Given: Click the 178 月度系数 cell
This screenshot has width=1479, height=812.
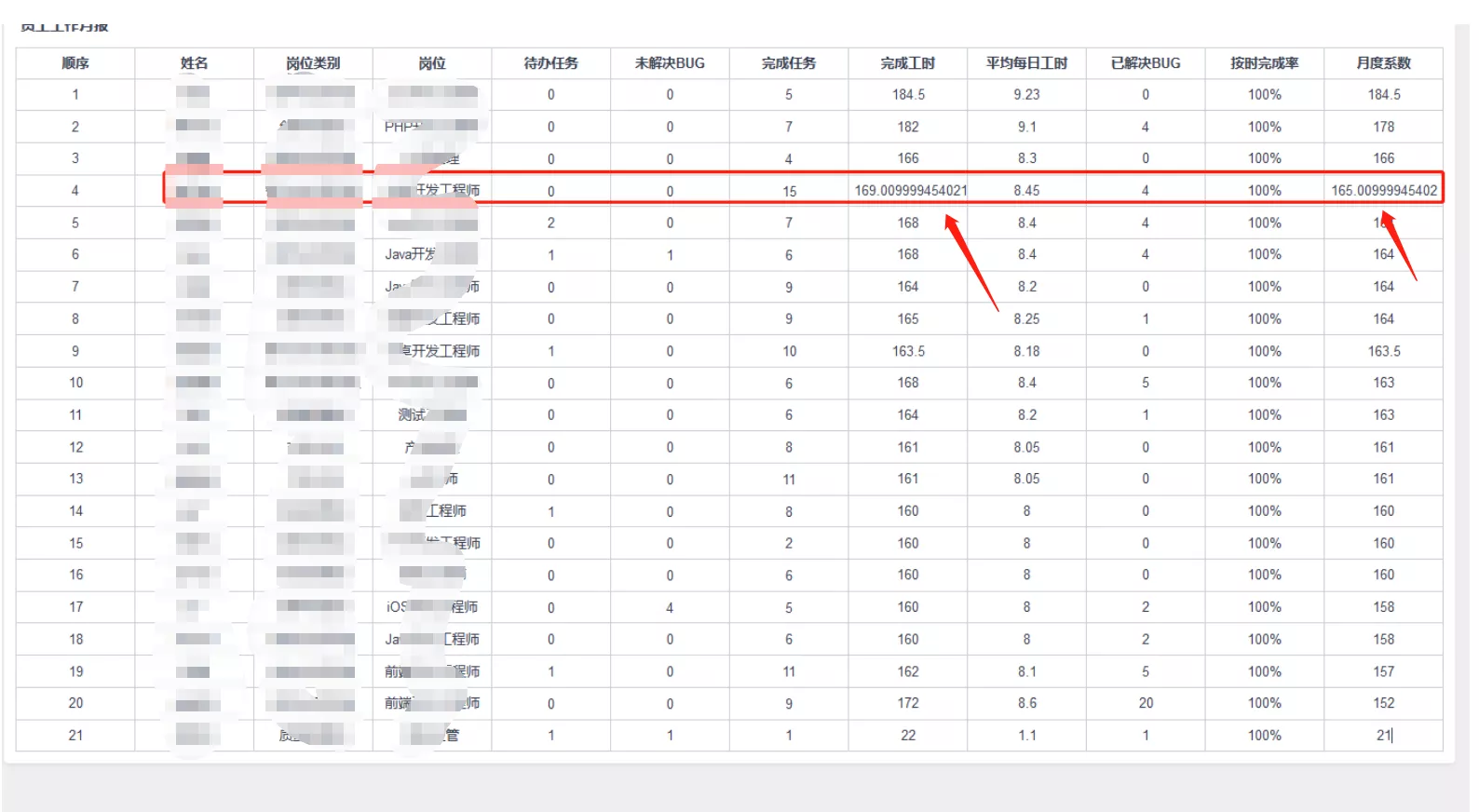Looking at the screenshot, I should [1384, 127].
